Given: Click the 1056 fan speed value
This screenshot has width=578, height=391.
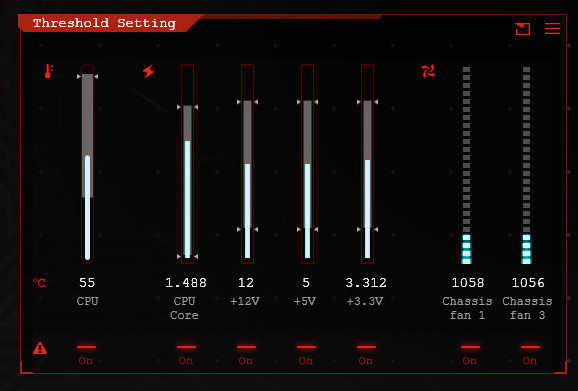Looking at the screenshot, I should click(527, 283).
